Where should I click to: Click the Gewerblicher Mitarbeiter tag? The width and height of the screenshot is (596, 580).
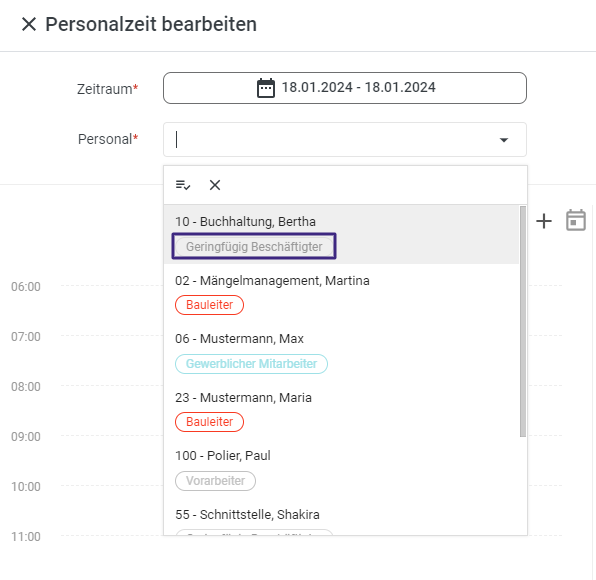click(x=251, y=364)
